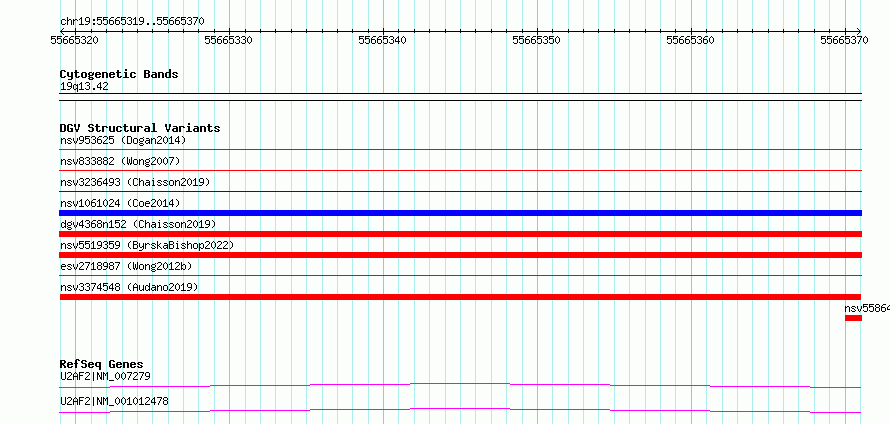Open variant nsv953625 (Dogan2014) label
The width and height of the screenshot is (890, 424).
(123, 140)
